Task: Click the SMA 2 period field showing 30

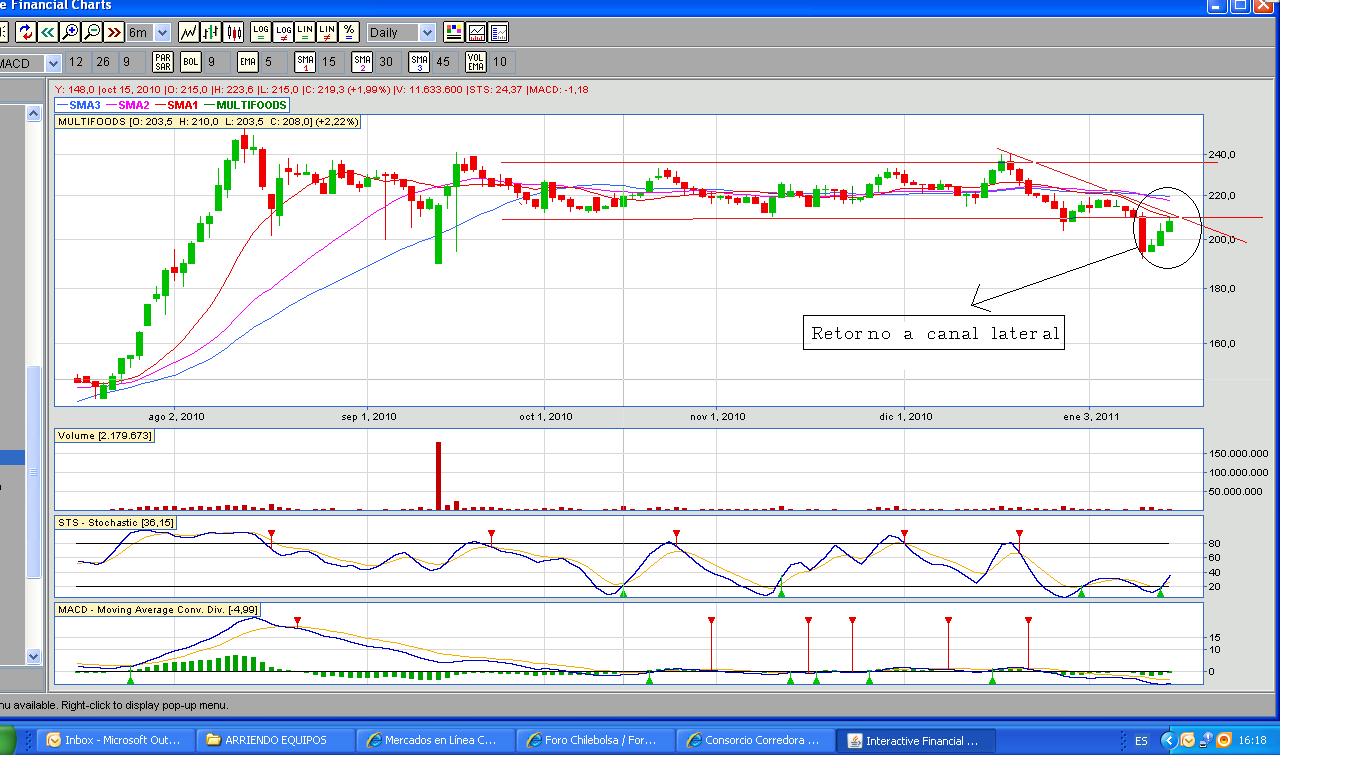Action: coord(388,62)
